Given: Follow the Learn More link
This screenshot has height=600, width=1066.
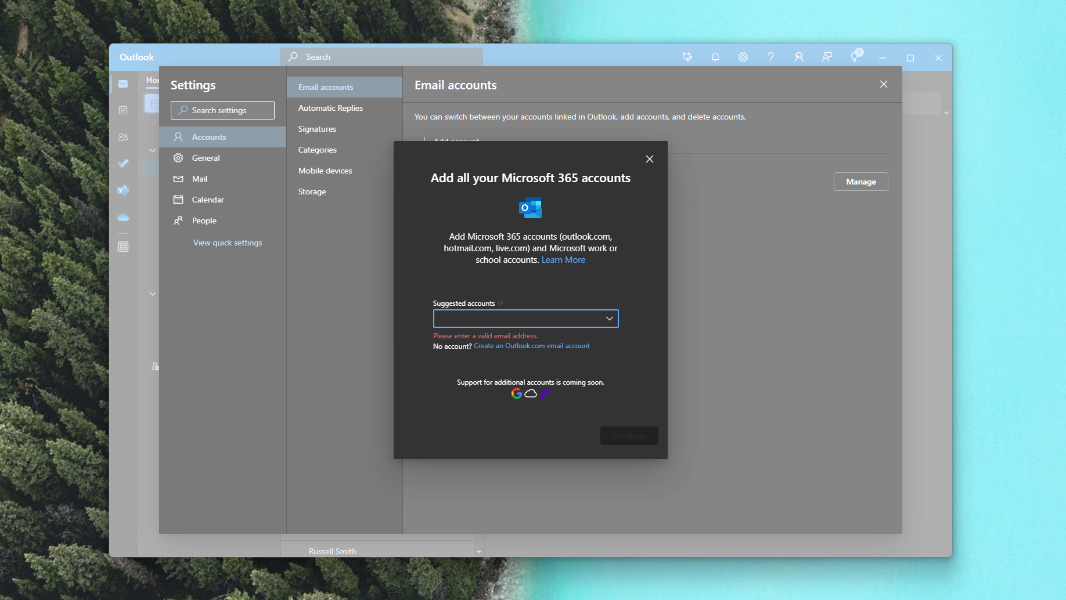Looking at the screenshot, I should click(x=563, y=260).
